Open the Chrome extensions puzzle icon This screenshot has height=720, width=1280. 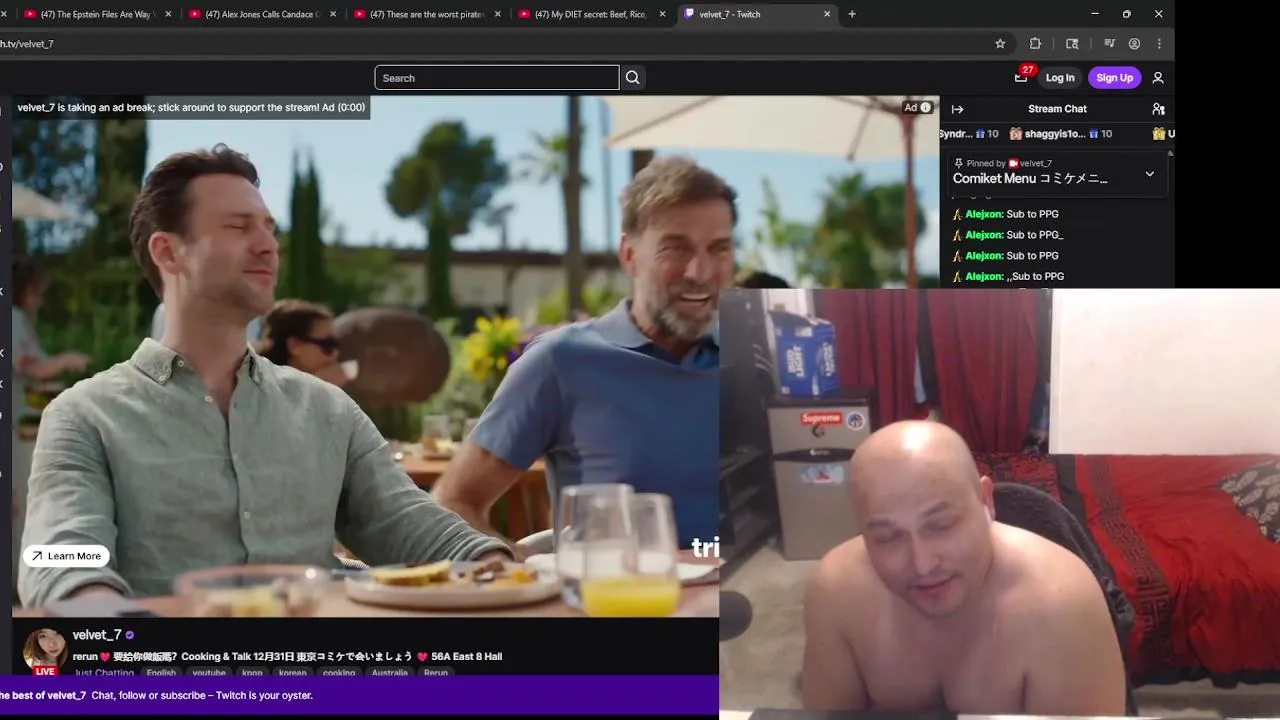coord(1035,44)
